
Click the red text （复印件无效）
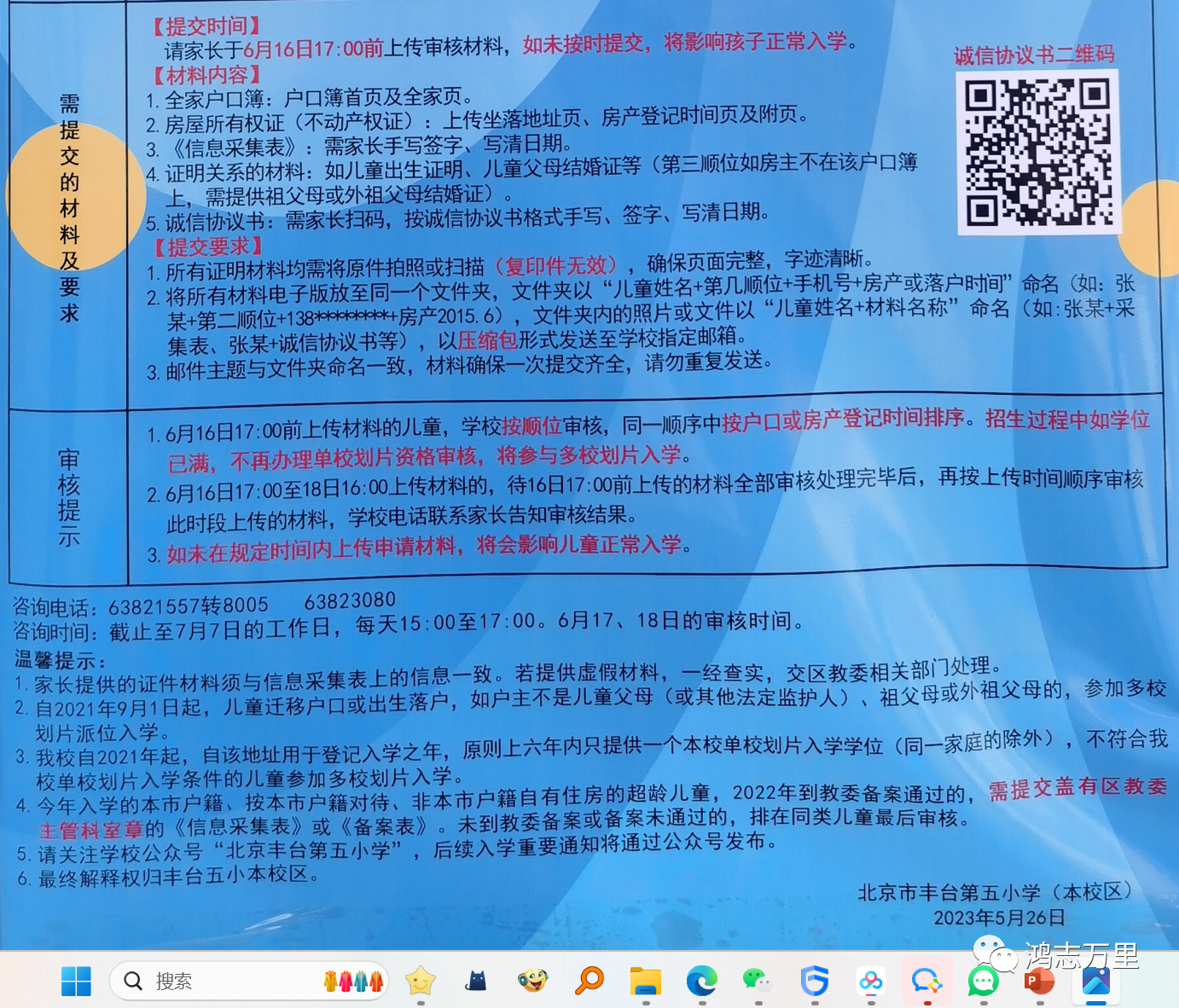556,266
